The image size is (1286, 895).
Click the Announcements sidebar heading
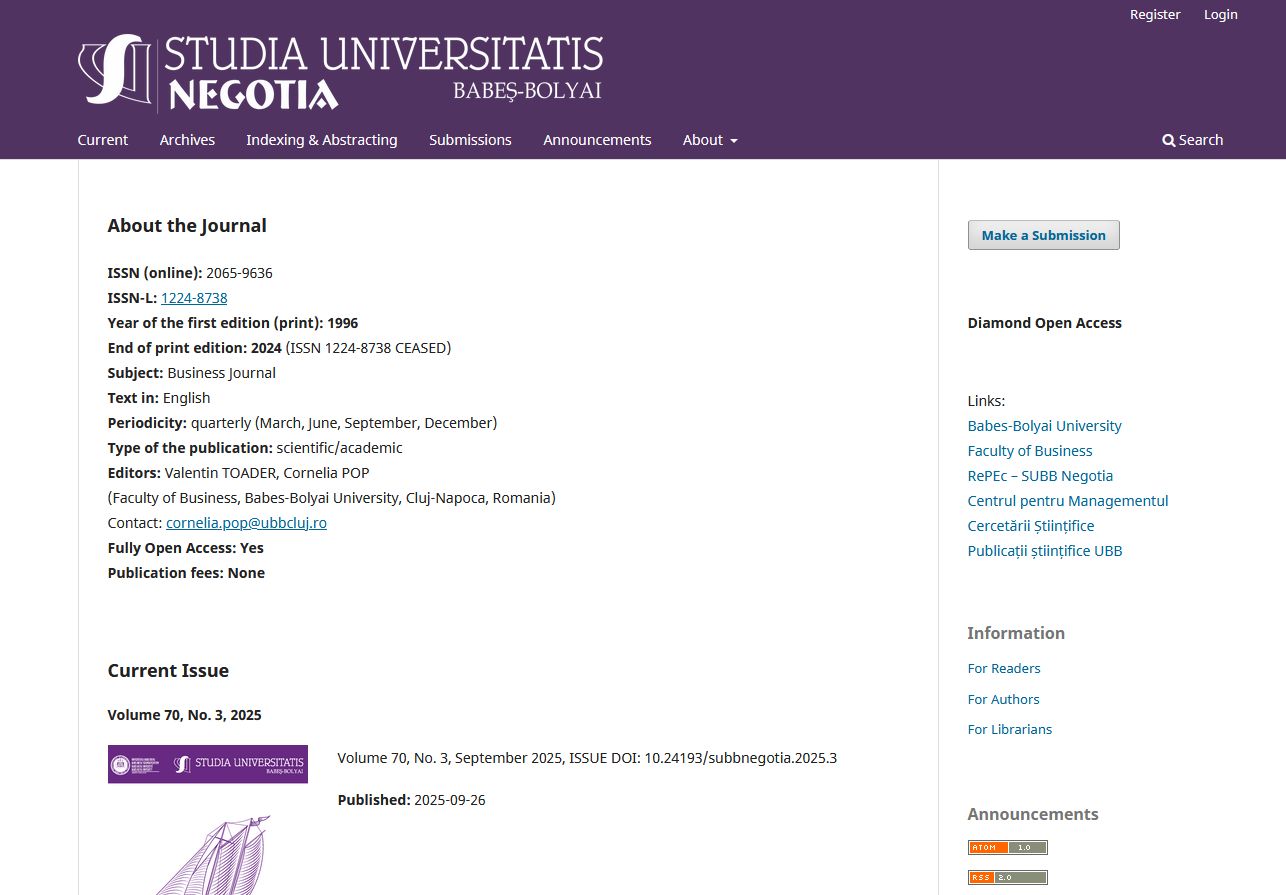tap(1033, 814)
